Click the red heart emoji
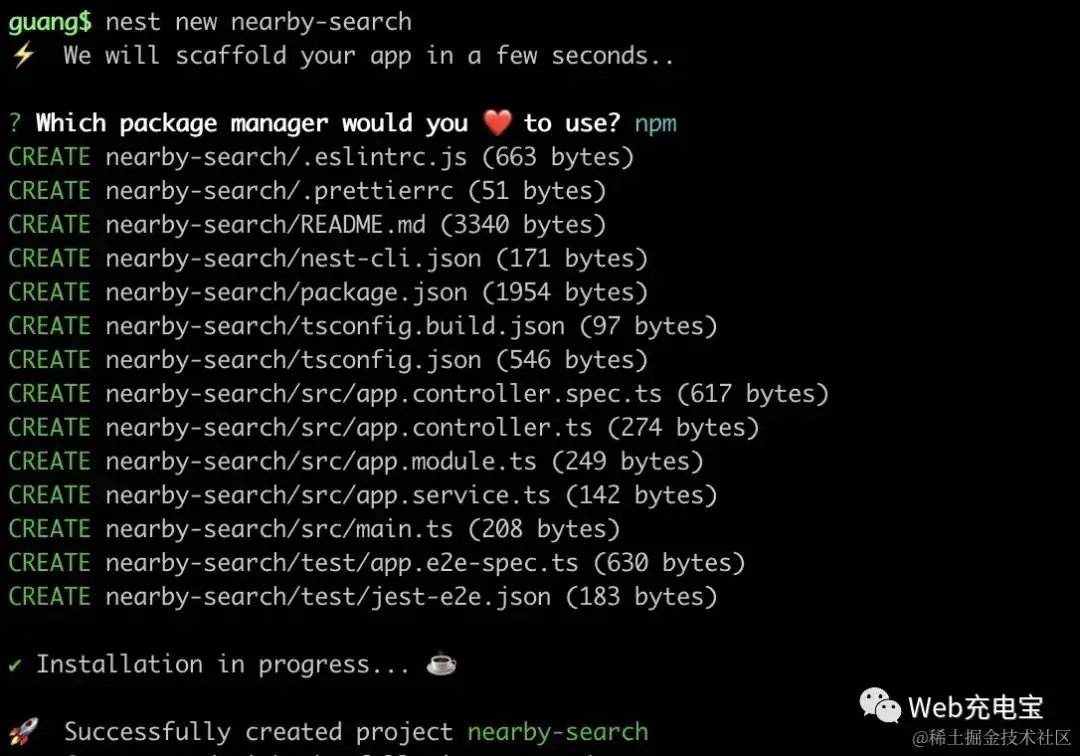1080x756 pixels. point(497,123)
